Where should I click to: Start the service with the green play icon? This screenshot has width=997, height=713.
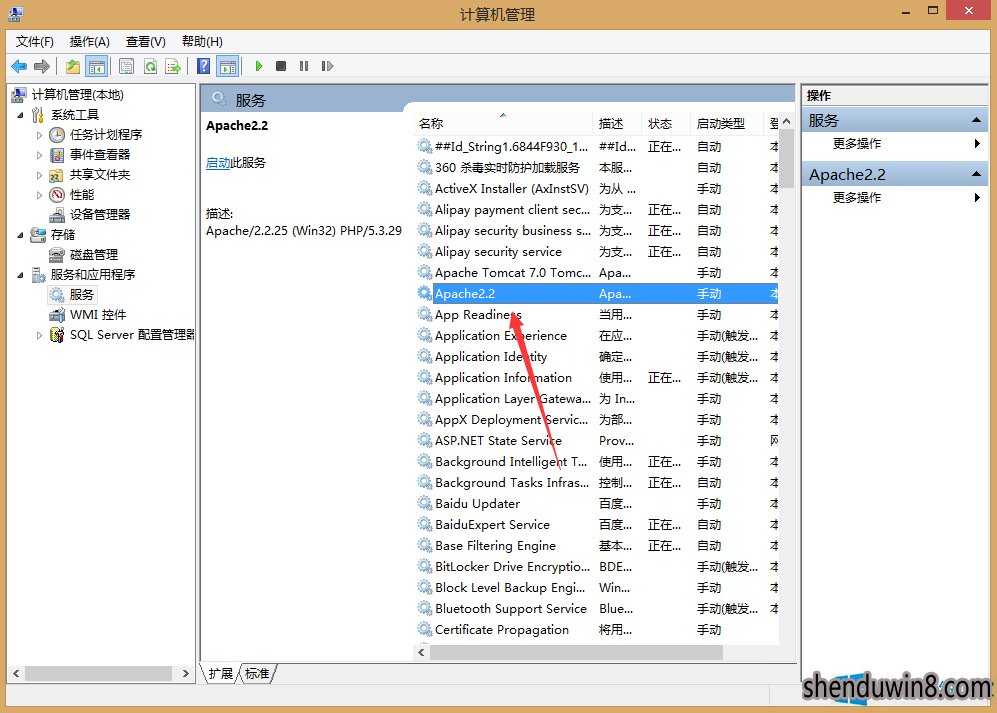pos(259,66)
